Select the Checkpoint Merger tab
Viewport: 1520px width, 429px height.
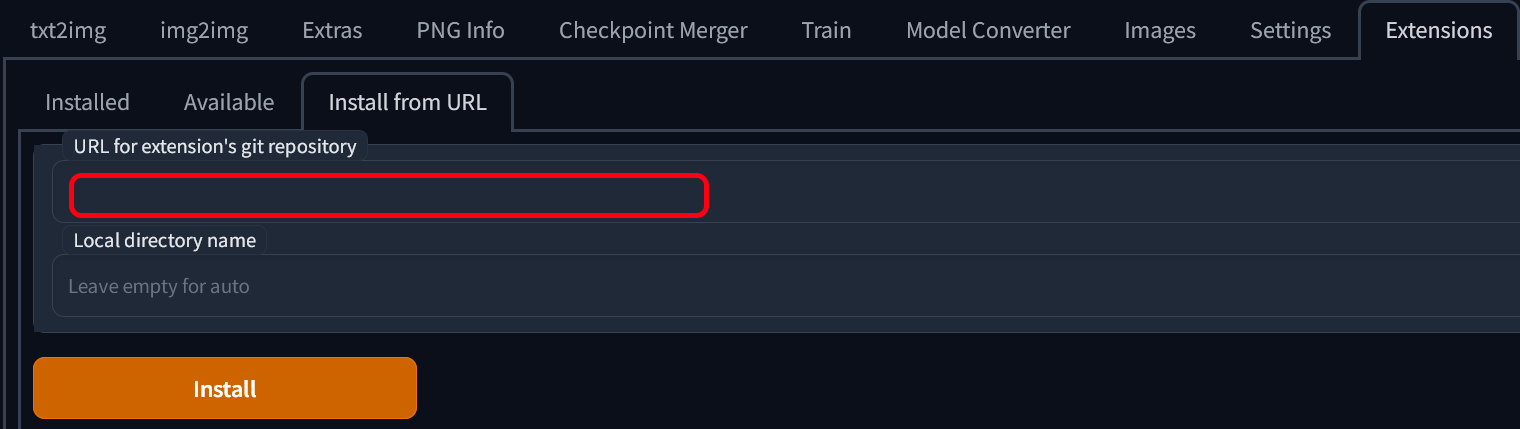point(653,30)
